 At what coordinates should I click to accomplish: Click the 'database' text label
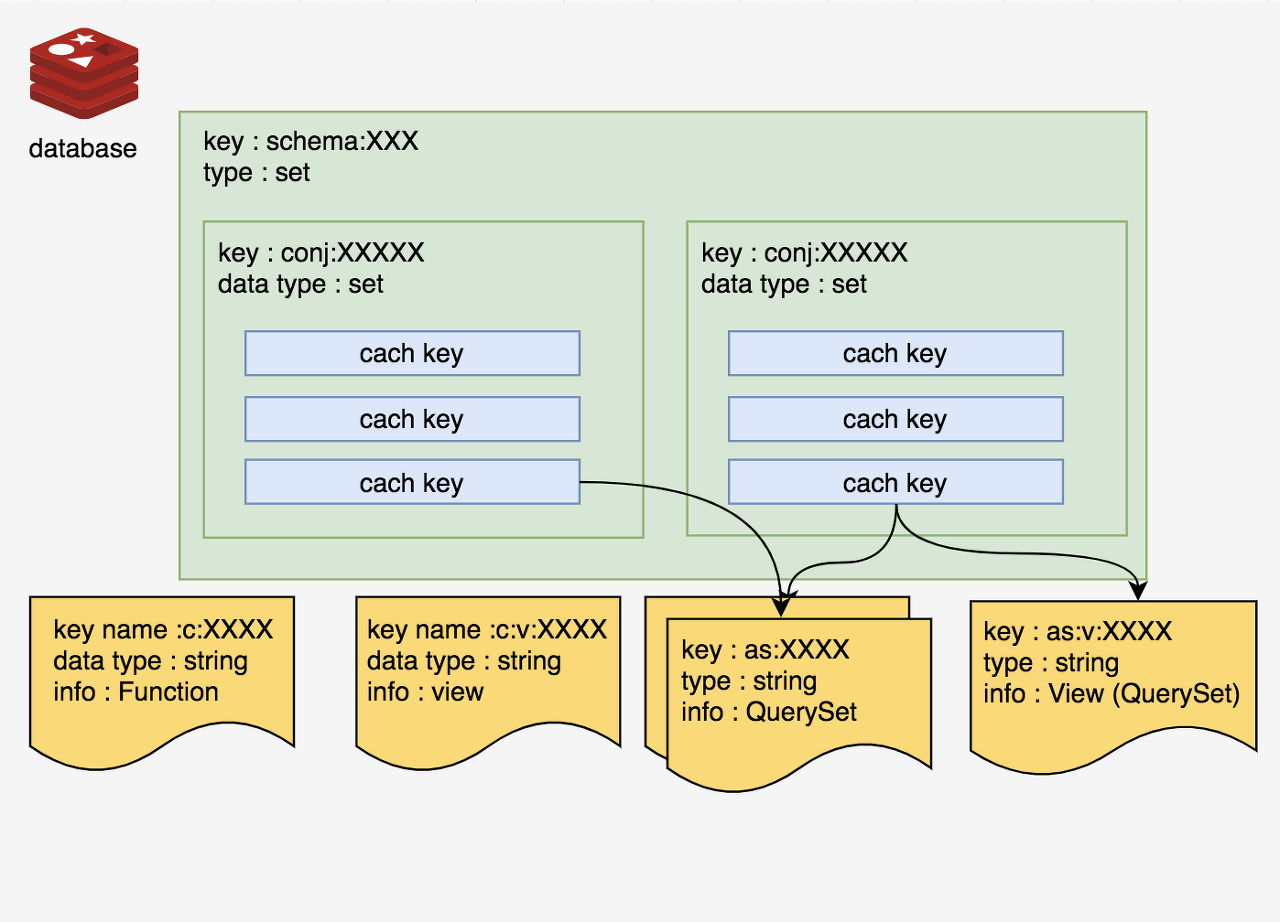(82, 148)
